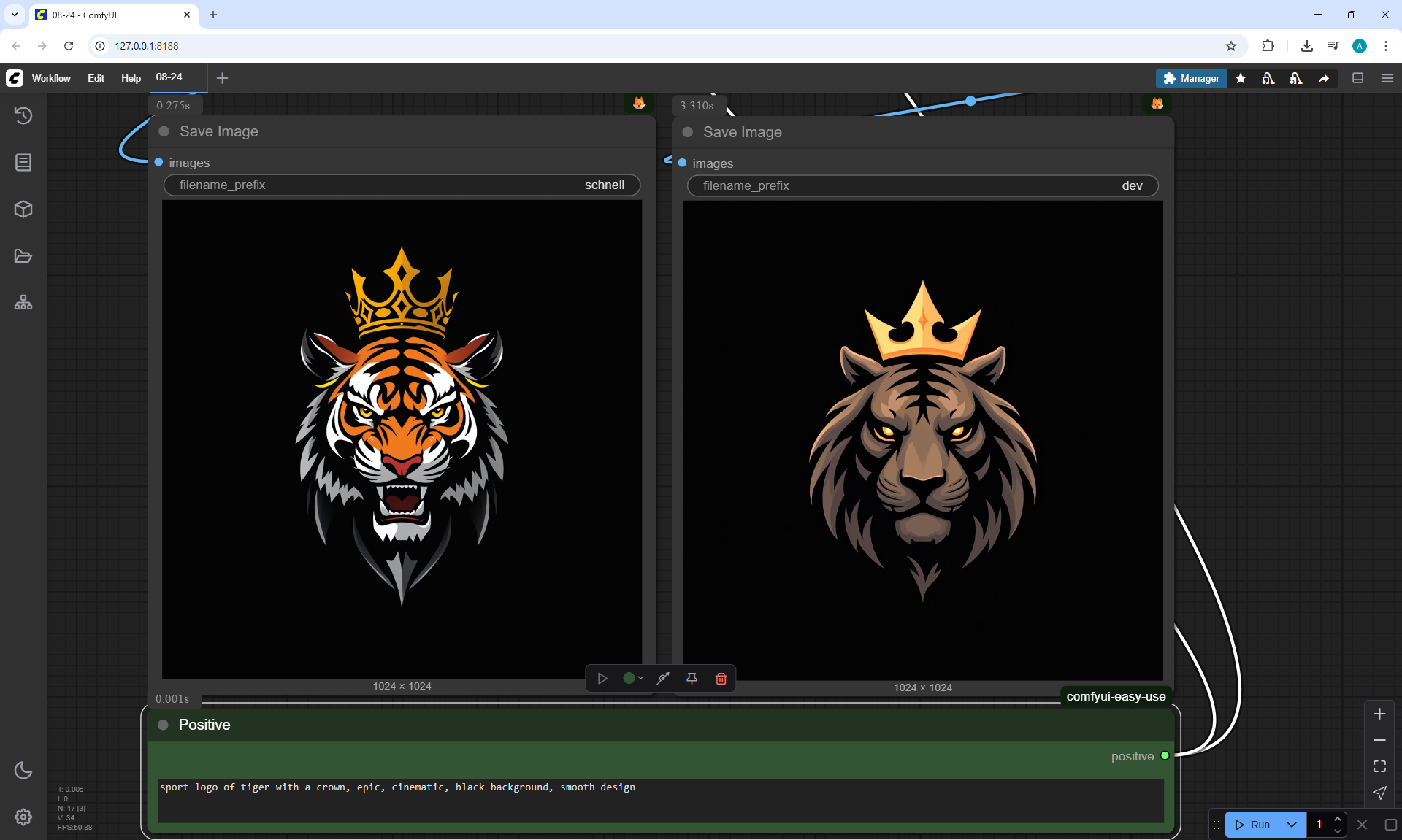
Task: Expand the Run button dropdown arrow
Action: point(1291,825)
